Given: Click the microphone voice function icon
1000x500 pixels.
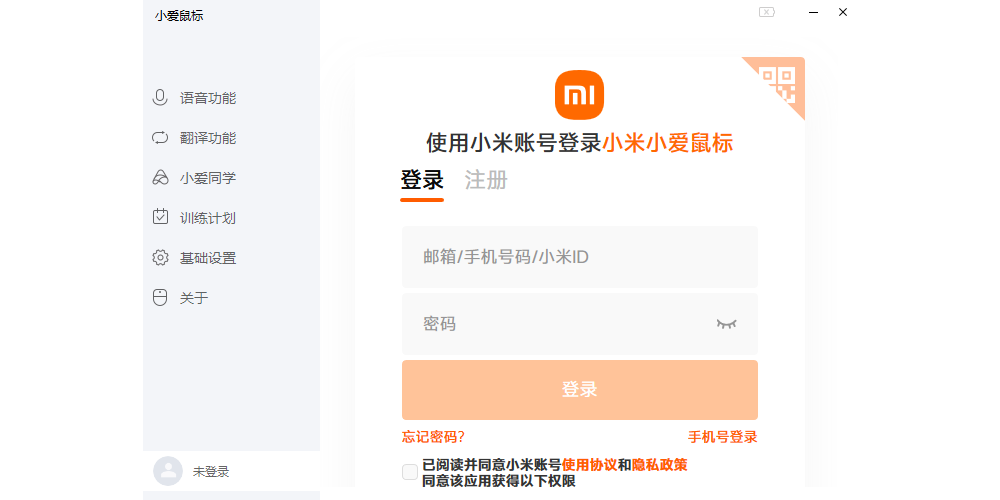Looking at the screenshot, I should tap(160, 98).
